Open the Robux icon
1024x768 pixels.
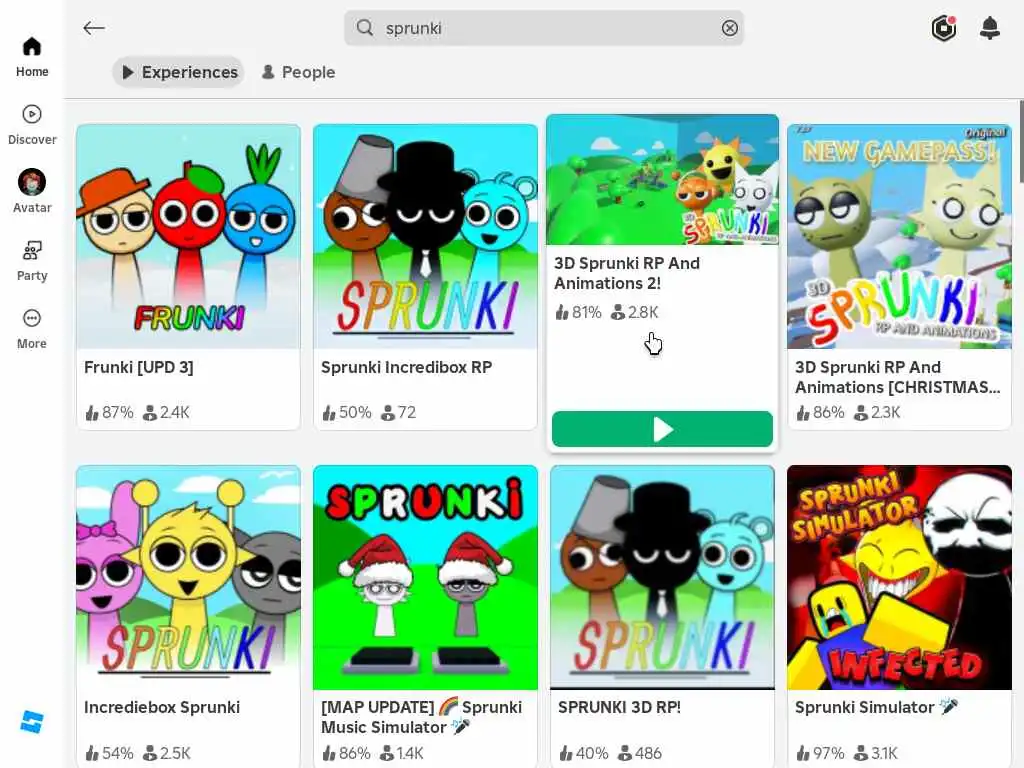click(x=944, y=28)
